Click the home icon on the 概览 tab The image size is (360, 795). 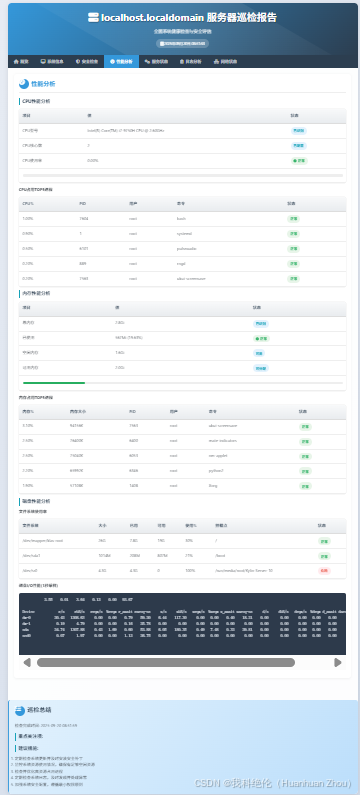tap(16, 61)
